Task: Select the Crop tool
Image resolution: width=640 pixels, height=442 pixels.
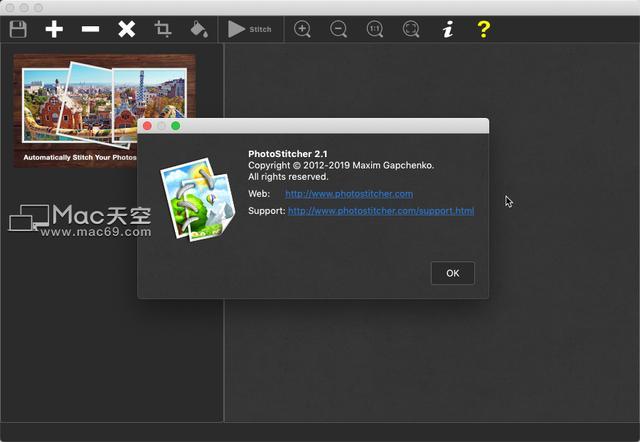Action: (162, 29)
